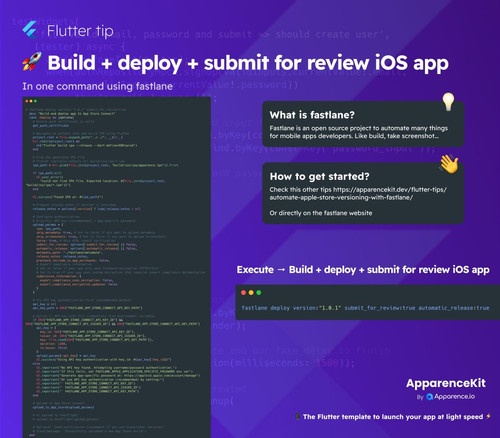Click the 'ApparenceKit' brand title
The width and height of the screenshot is (500, 438).
point(446,383)
